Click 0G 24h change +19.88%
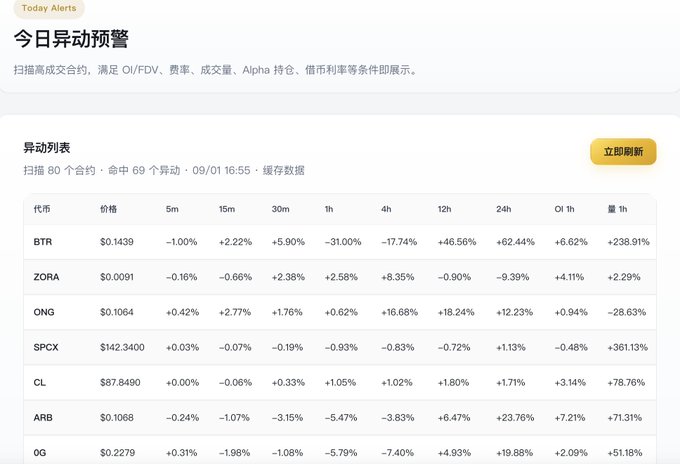 tap(514, 453)
